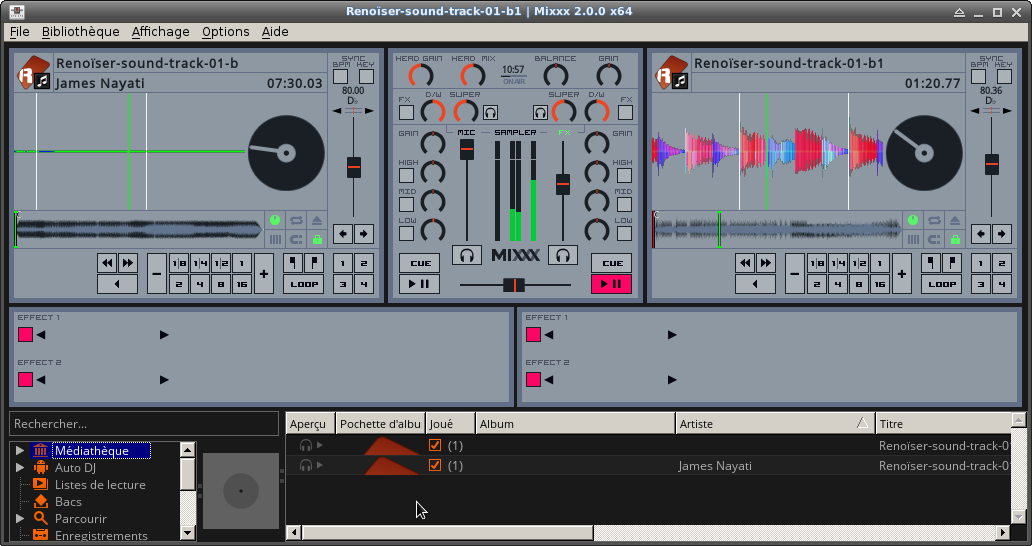Uncheck Joué checkbox for James Nayati track
Screen dimensions: 1032x546
[x=434, y=465]
